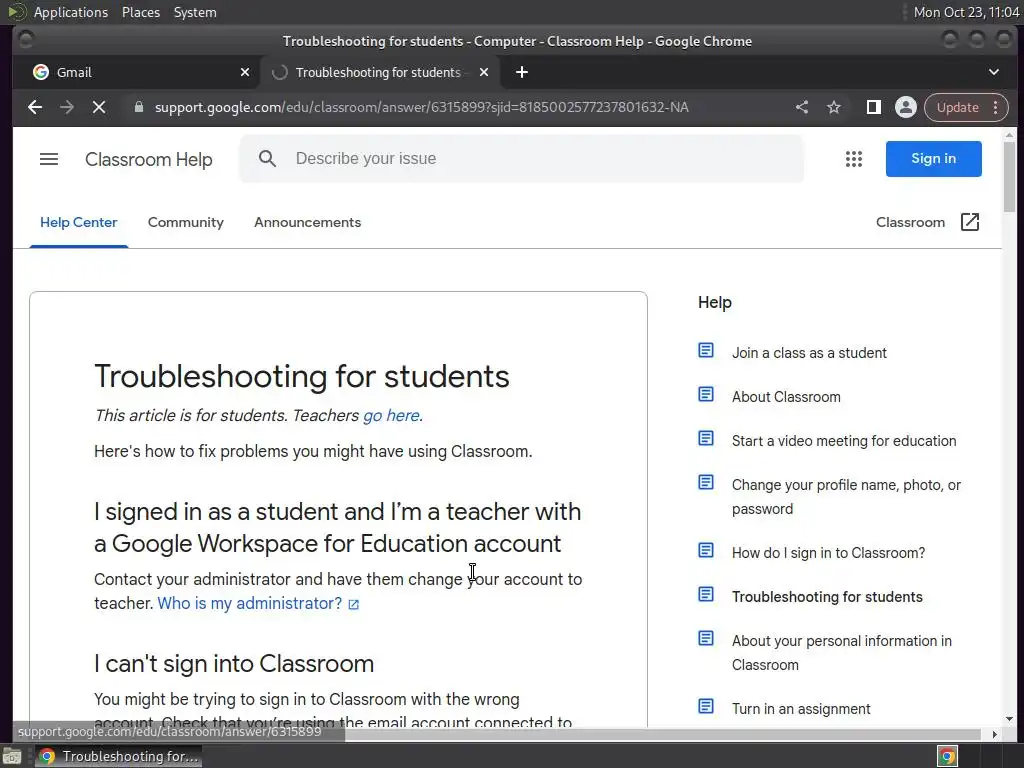Click the Troubleshooting taskbar window button
The image size is (1024, 768).
(118, 756)
